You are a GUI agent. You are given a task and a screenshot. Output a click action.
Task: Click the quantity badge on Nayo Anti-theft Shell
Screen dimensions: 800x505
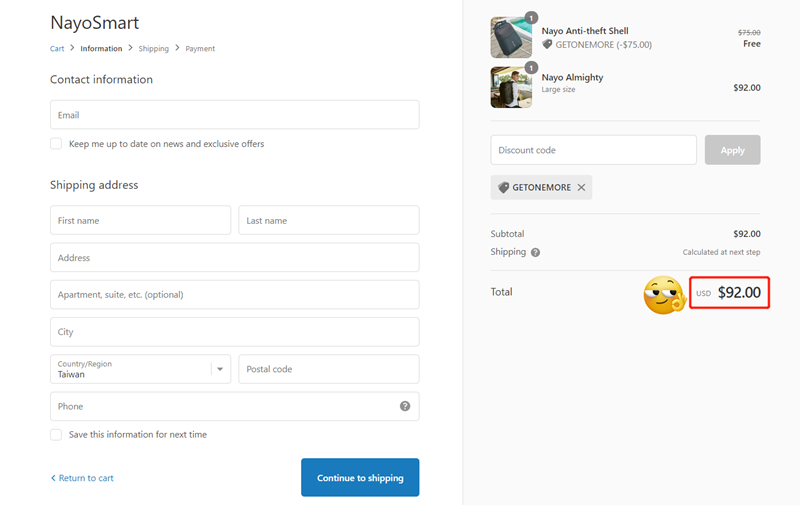click(531, 18)
